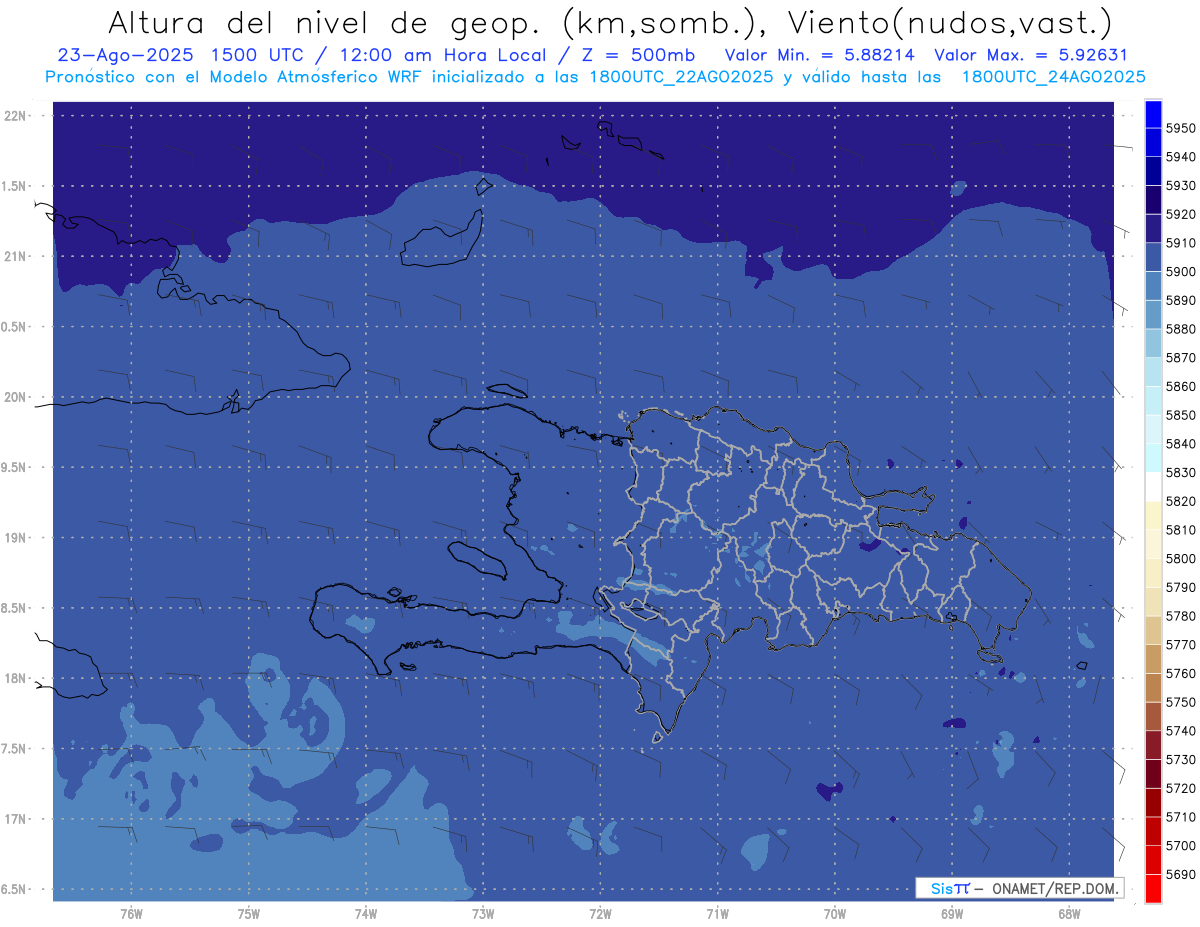Click the 5950 colorbar label
1200x927 pixels.
click(x=1180, y=129)
